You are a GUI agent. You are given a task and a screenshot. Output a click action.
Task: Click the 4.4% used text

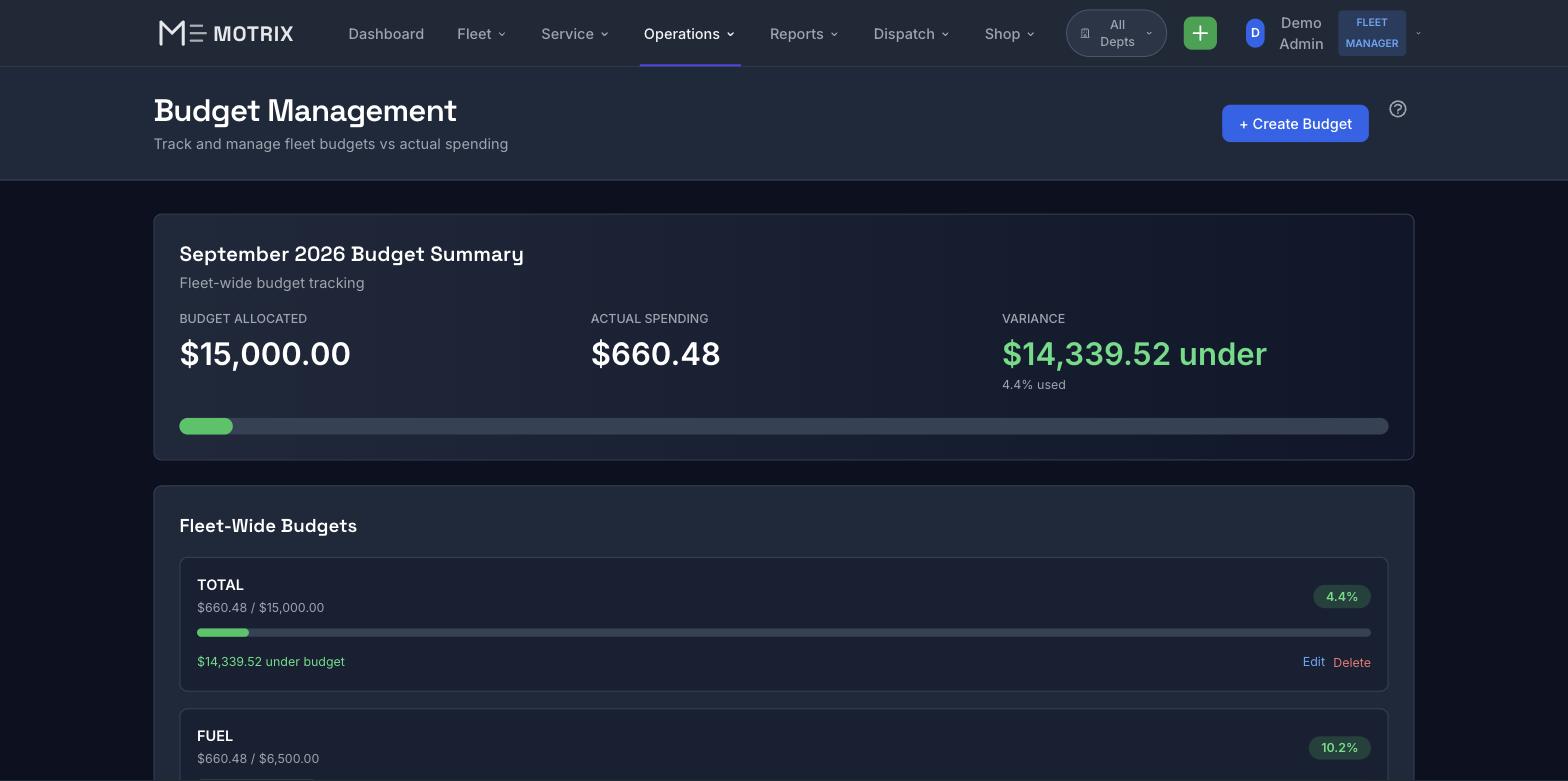tap(1034, 385)
